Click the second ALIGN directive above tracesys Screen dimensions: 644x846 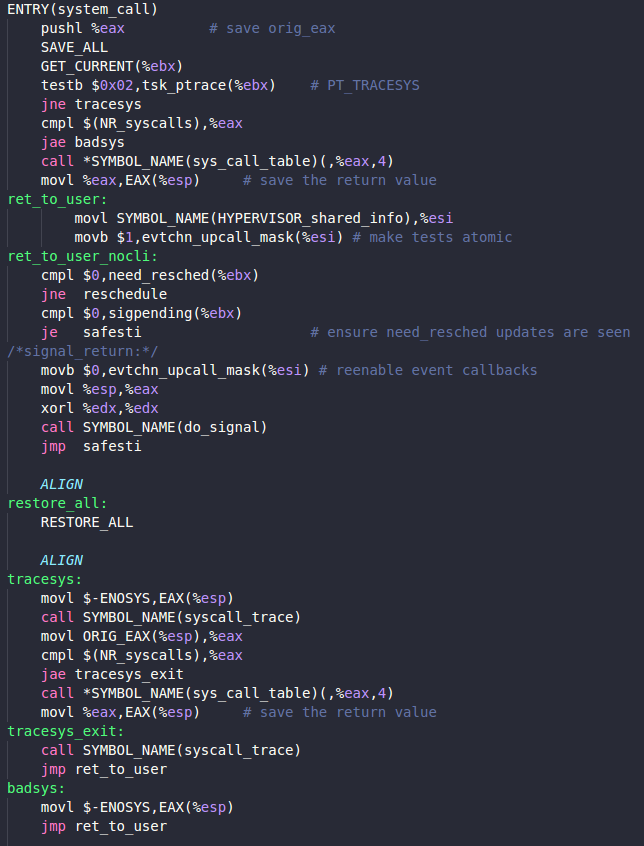[61, 561]
